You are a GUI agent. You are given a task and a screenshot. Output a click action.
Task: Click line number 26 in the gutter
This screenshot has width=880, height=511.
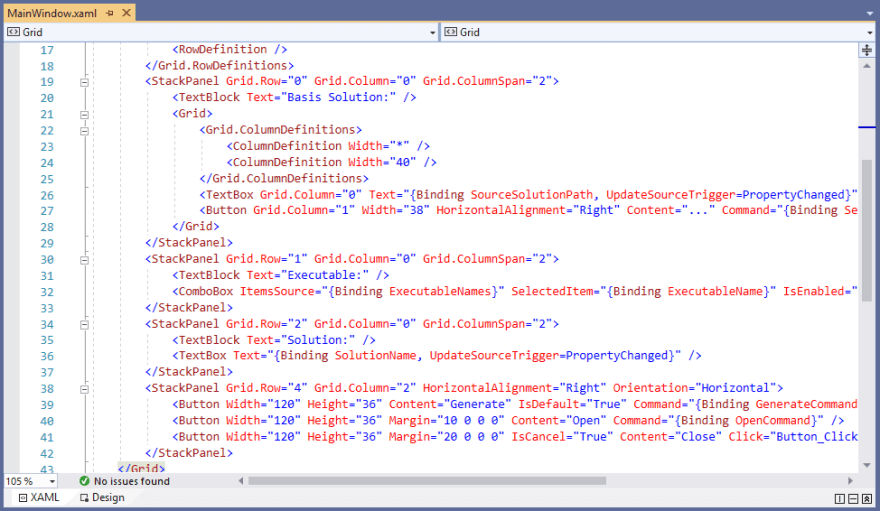[47, 196]
